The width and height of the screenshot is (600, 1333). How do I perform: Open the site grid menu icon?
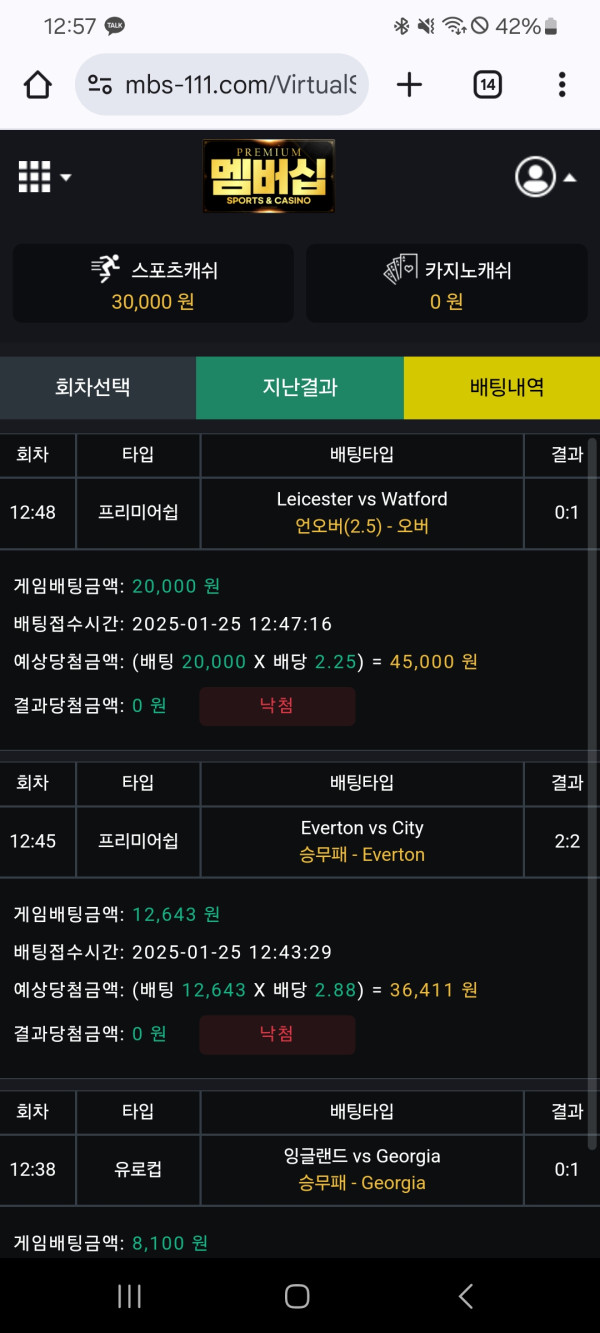(34, 177)
